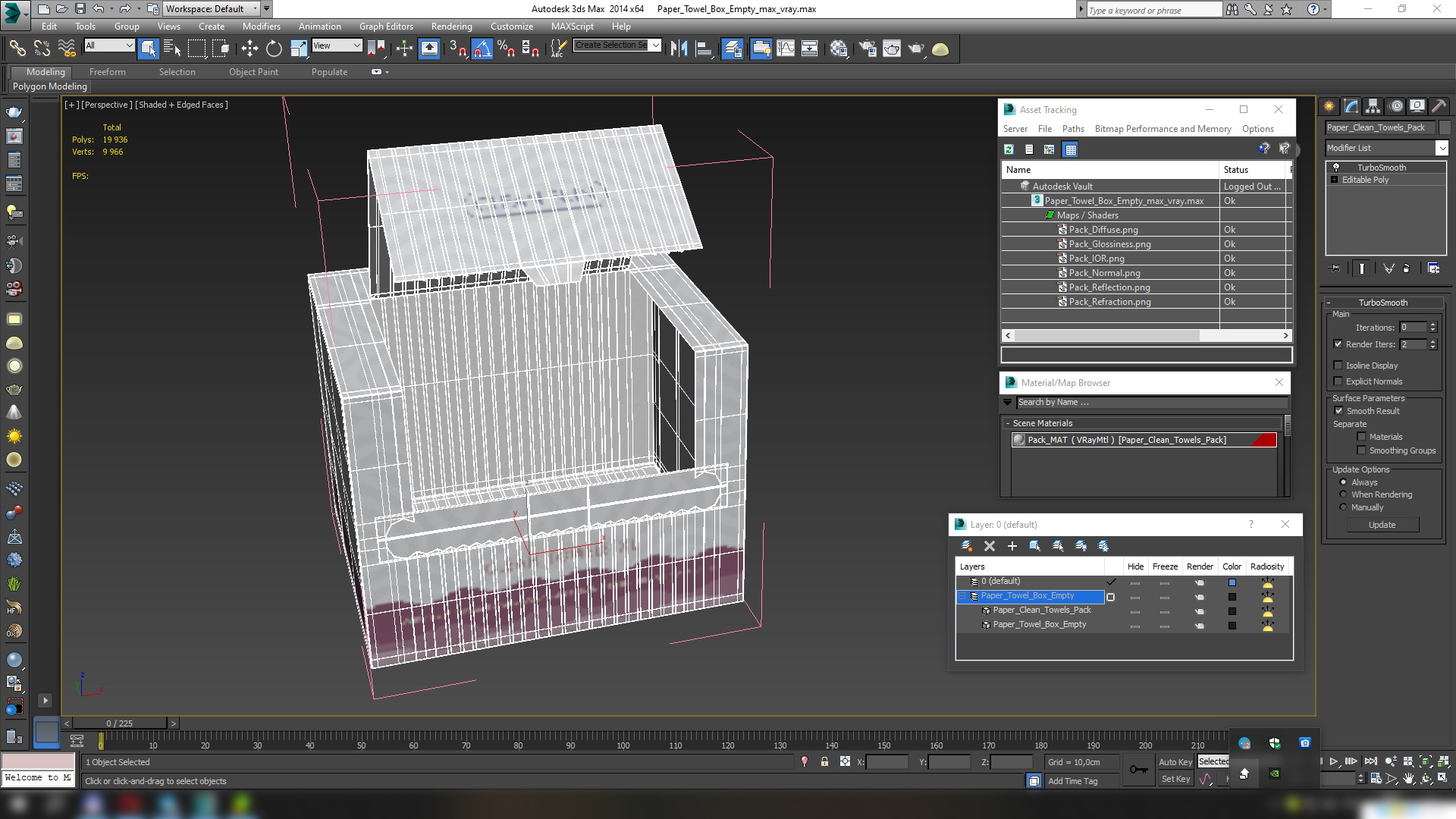
Task: Refresh the Asset Tracking list
Action: [x=1009, y=149]
